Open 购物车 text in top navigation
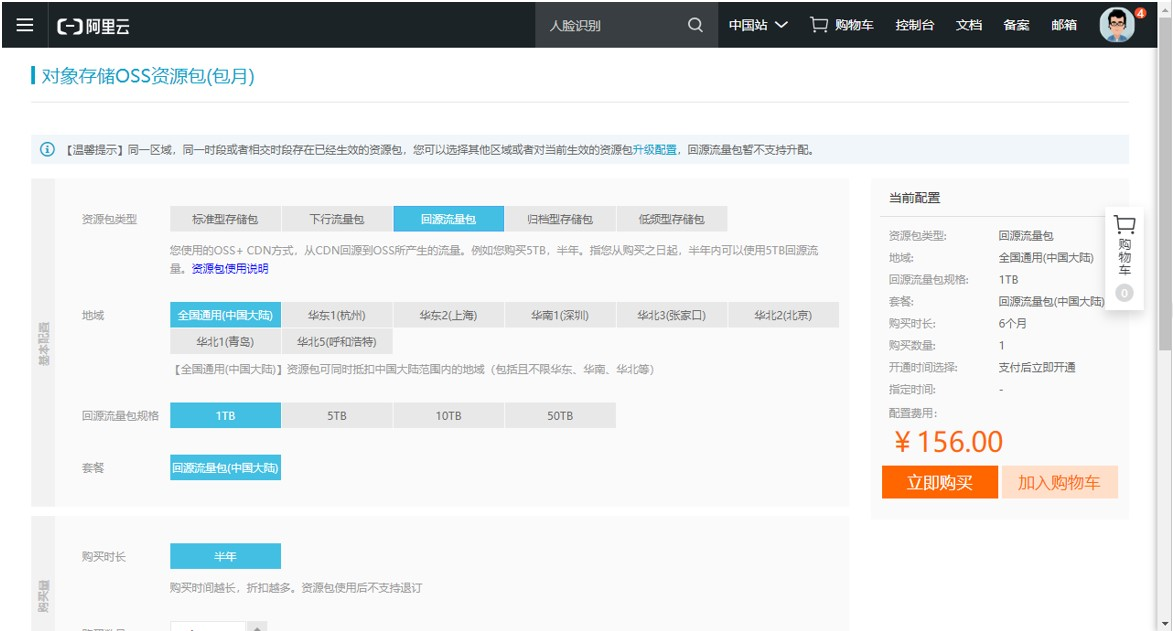The width and height of the screenshot is (1173, 631). pyautogui.click(x=854, y=25)
